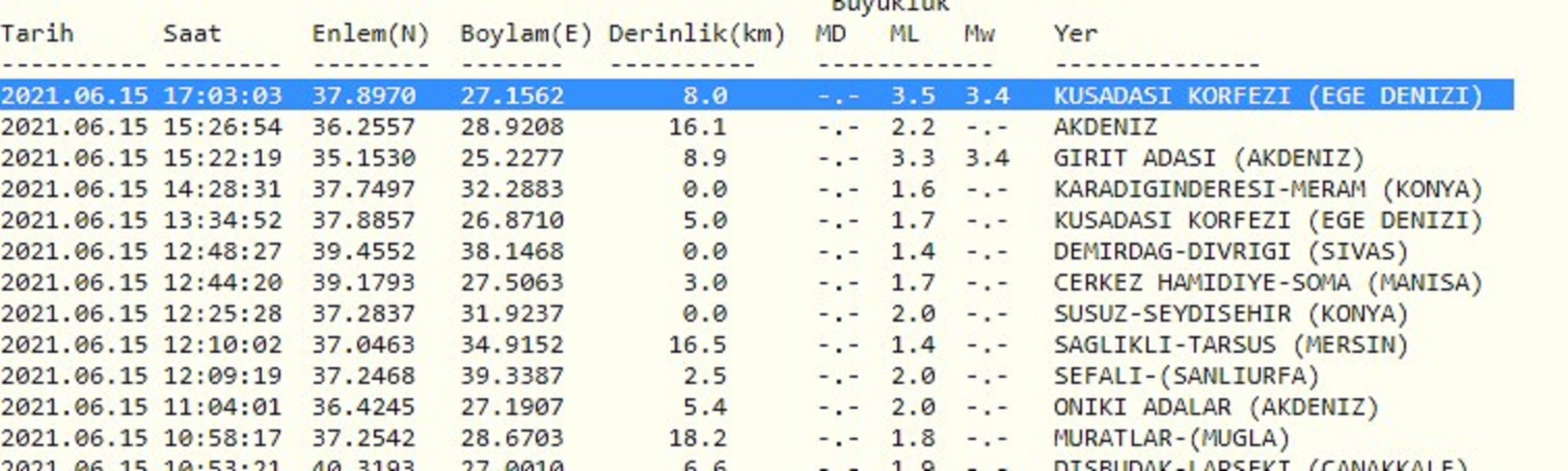Viewport: 1568px width, 471px height.
Task: Click the 13:34:52 time entry
Action: (223, 220)
